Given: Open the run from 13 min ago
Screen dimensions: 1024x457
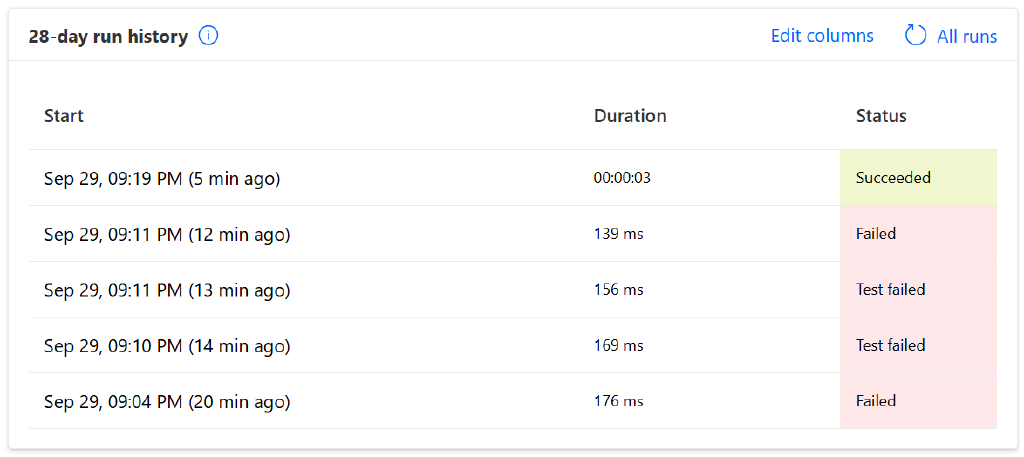Looking at the screenshot, I should [167, 291].
